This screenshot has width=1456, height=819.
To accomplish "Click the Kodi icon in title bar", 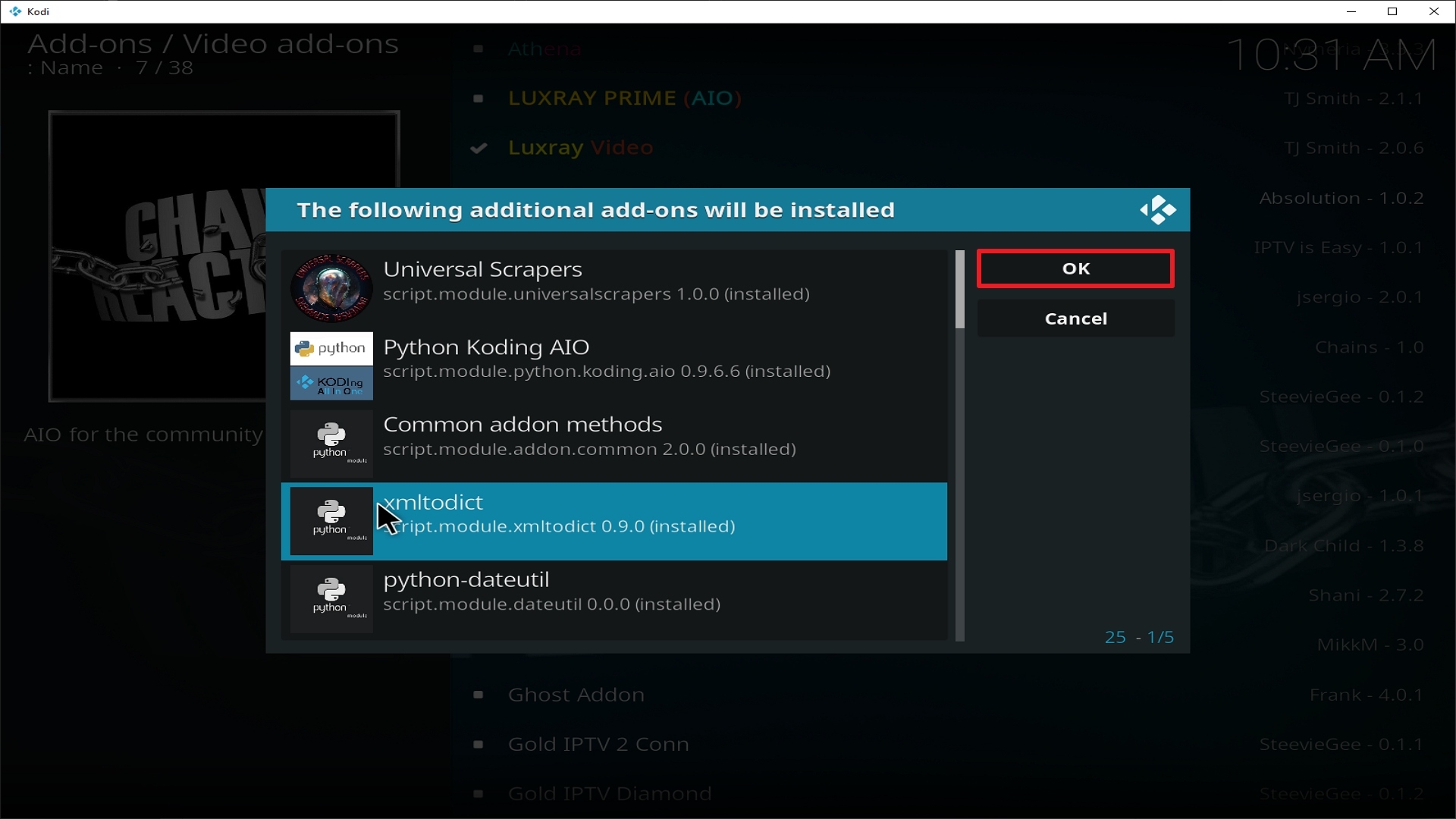I will (x=15, y=11).
